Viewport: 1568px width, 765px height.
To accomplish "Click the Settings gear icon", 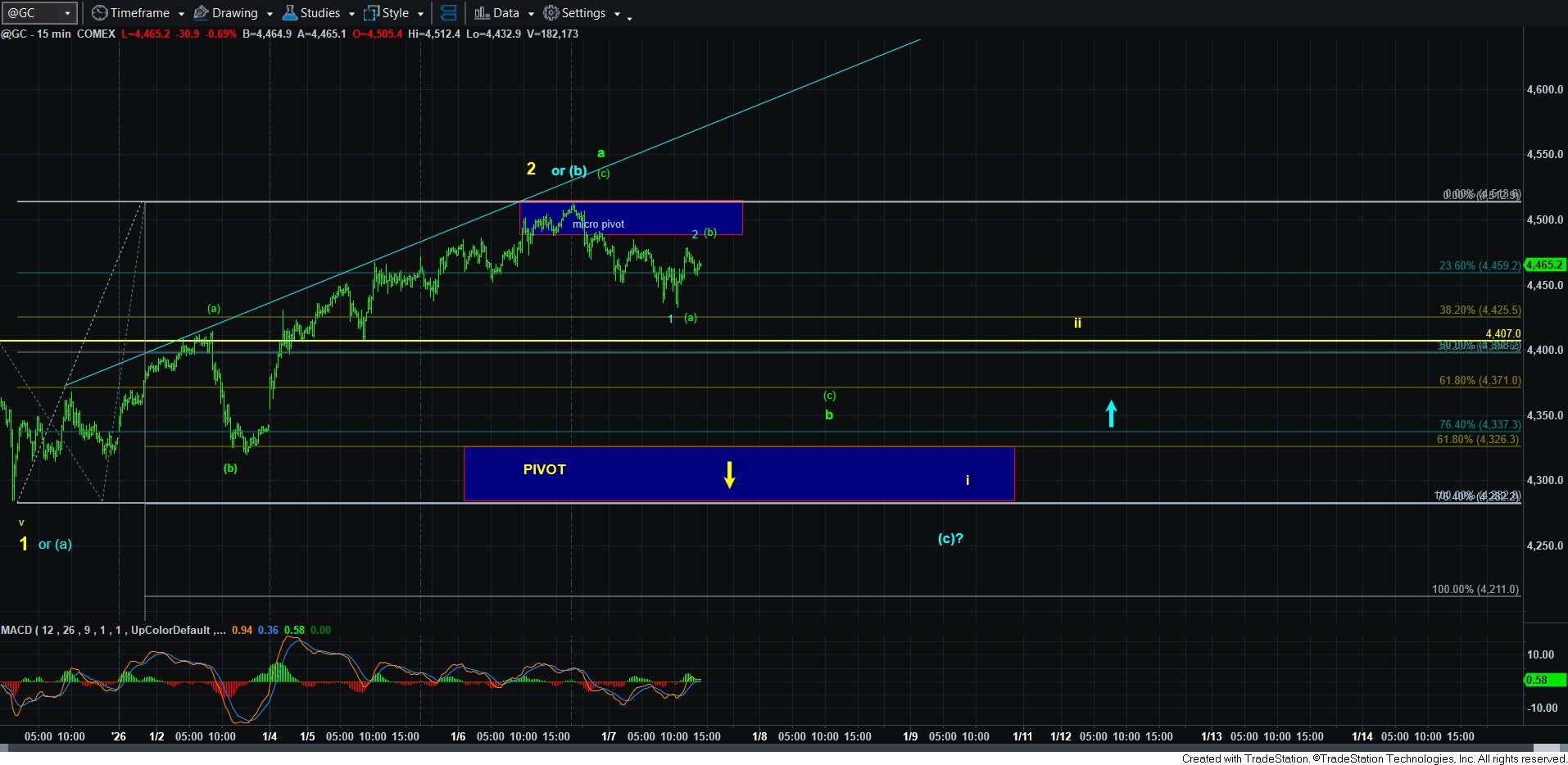I will click(551, 13).
